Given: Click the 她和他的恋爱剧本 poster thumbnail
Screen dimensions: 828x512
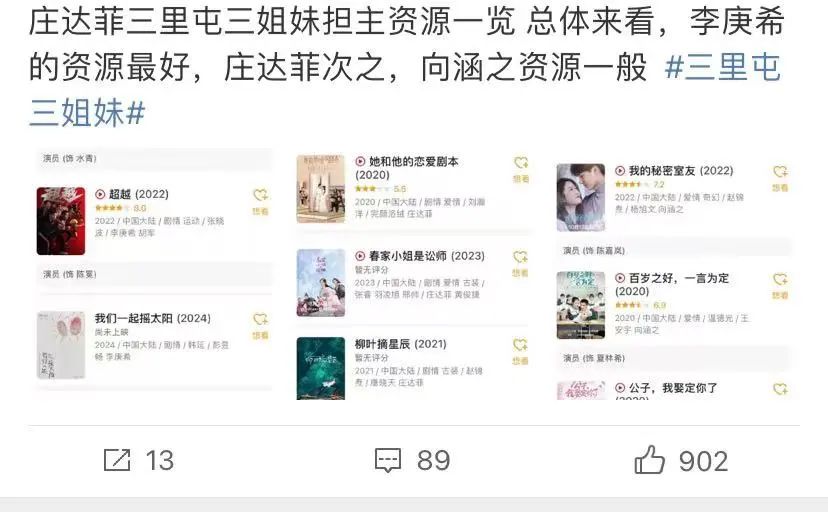Looking at the screenshot, I should point(321,189).
